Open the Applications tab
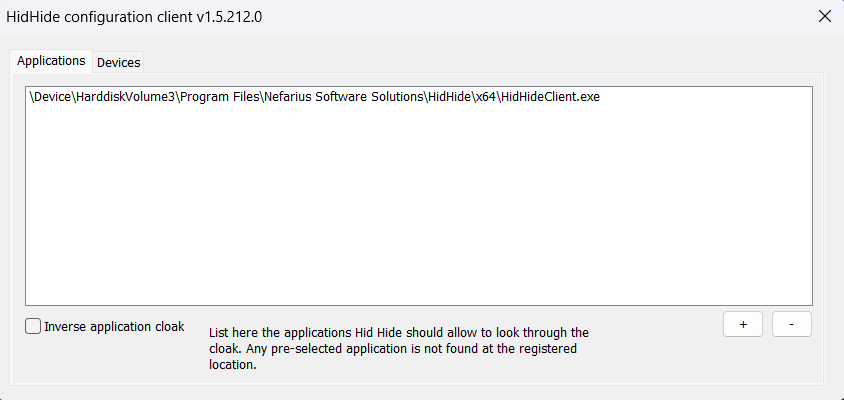The height and width of the screenshot is (400, 844). pyautogui.click(x=51, y=61)
